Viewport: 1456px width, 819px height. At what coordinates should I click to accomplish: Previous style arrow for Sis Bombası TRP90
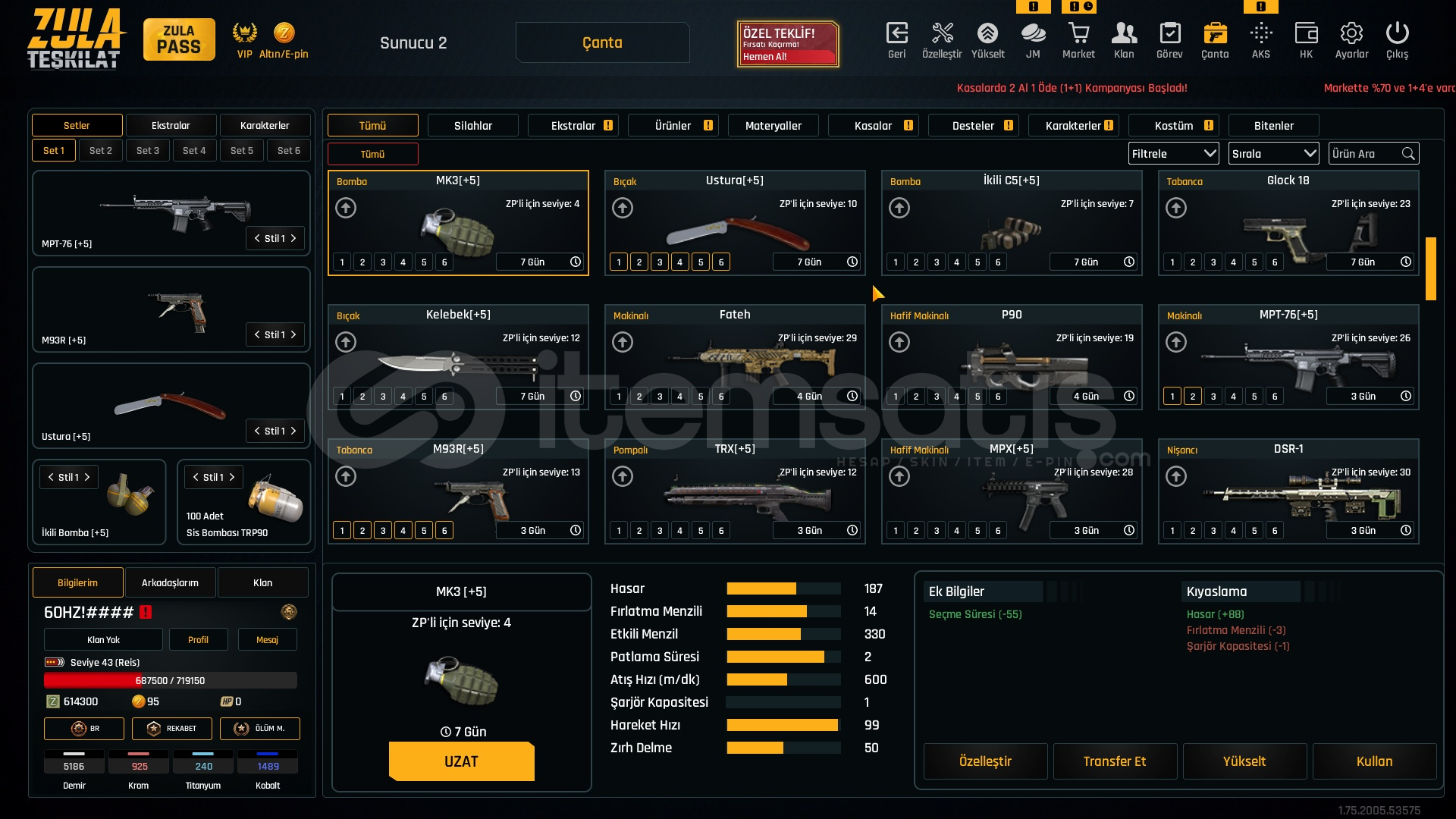196,477
